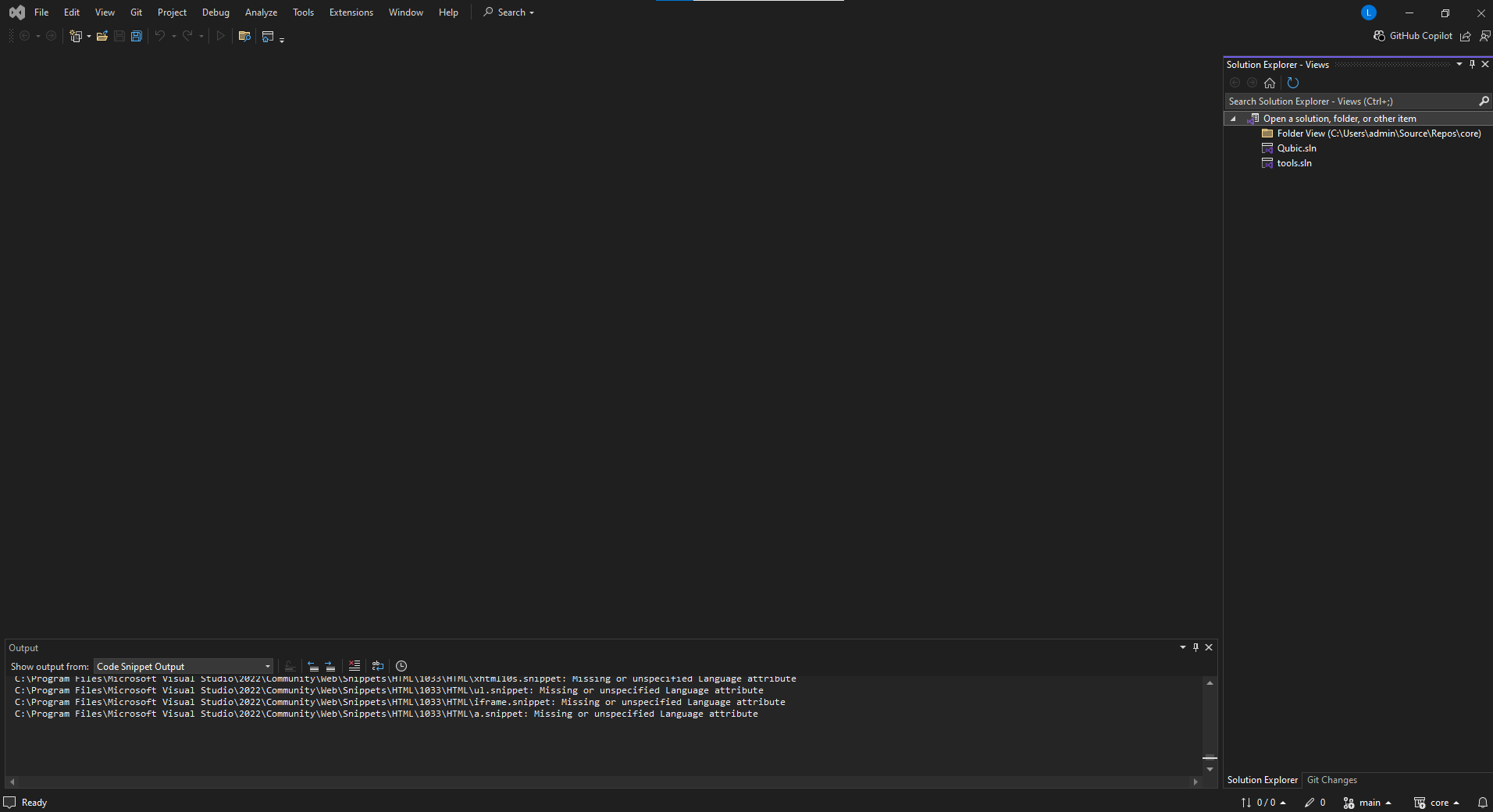Toggle word wrap in Output panel
1493x812 pixels.
click(378, 666)
